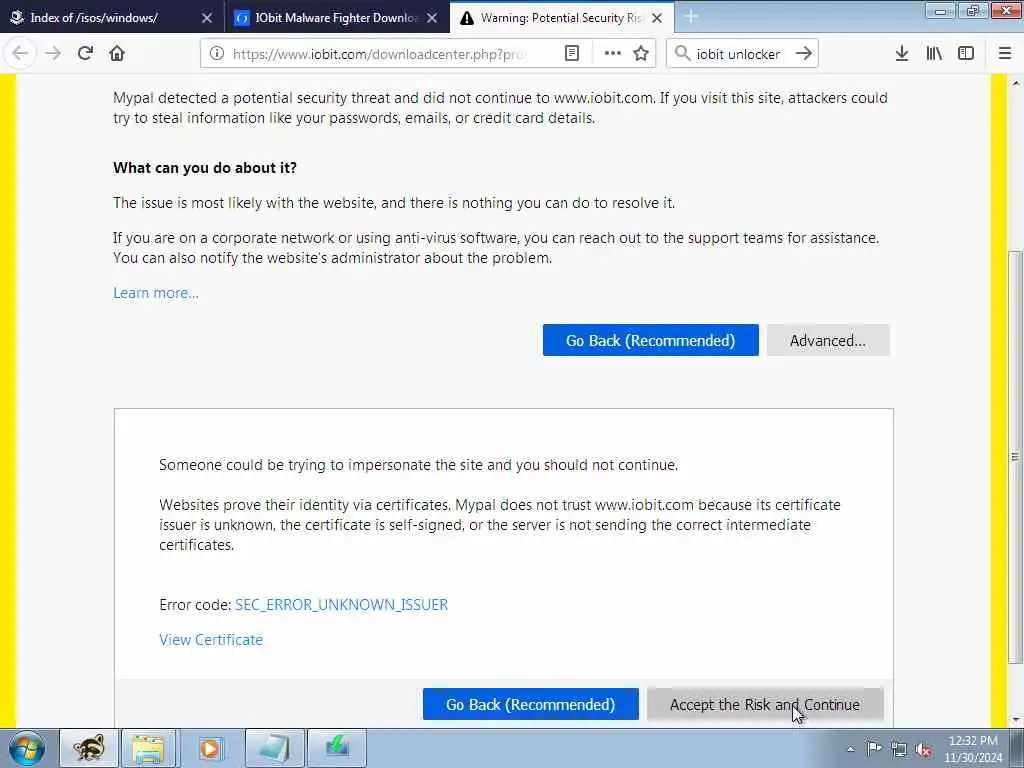Open the Learn more link
Viewport: 1024px width, 768px height.
[156, 293]
